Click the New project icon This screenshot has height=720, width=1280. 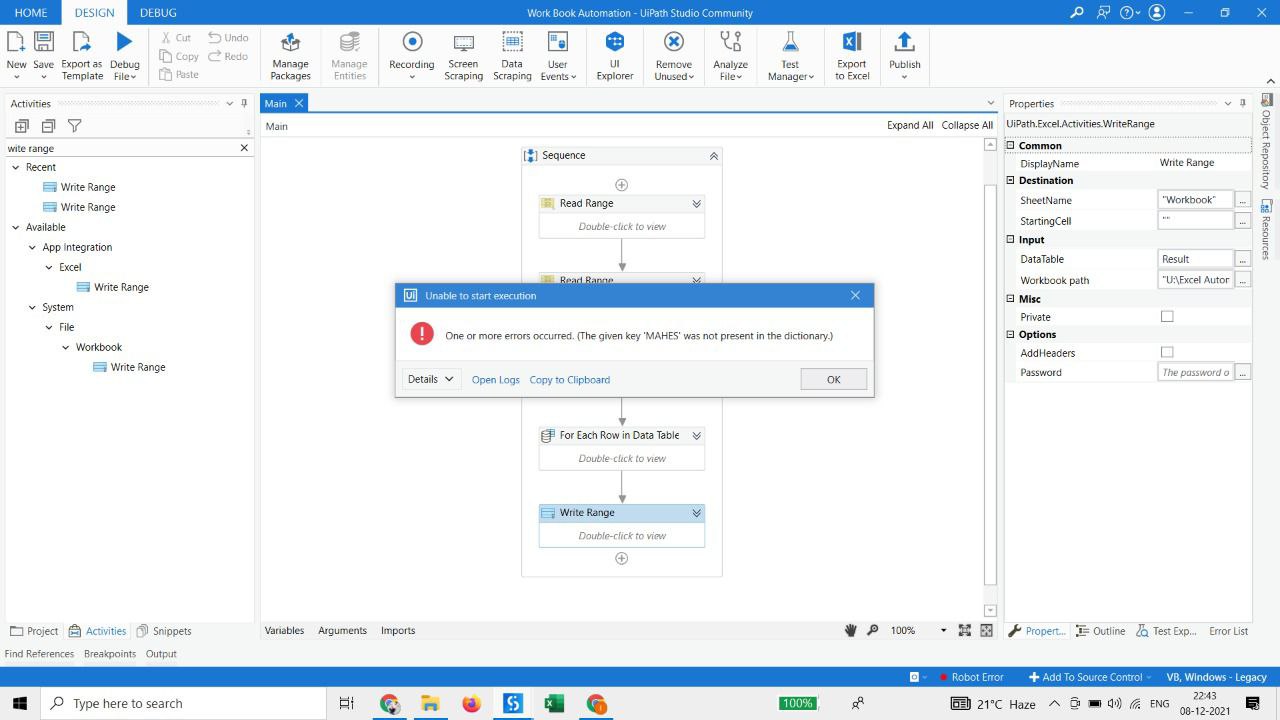coord(16,42)
